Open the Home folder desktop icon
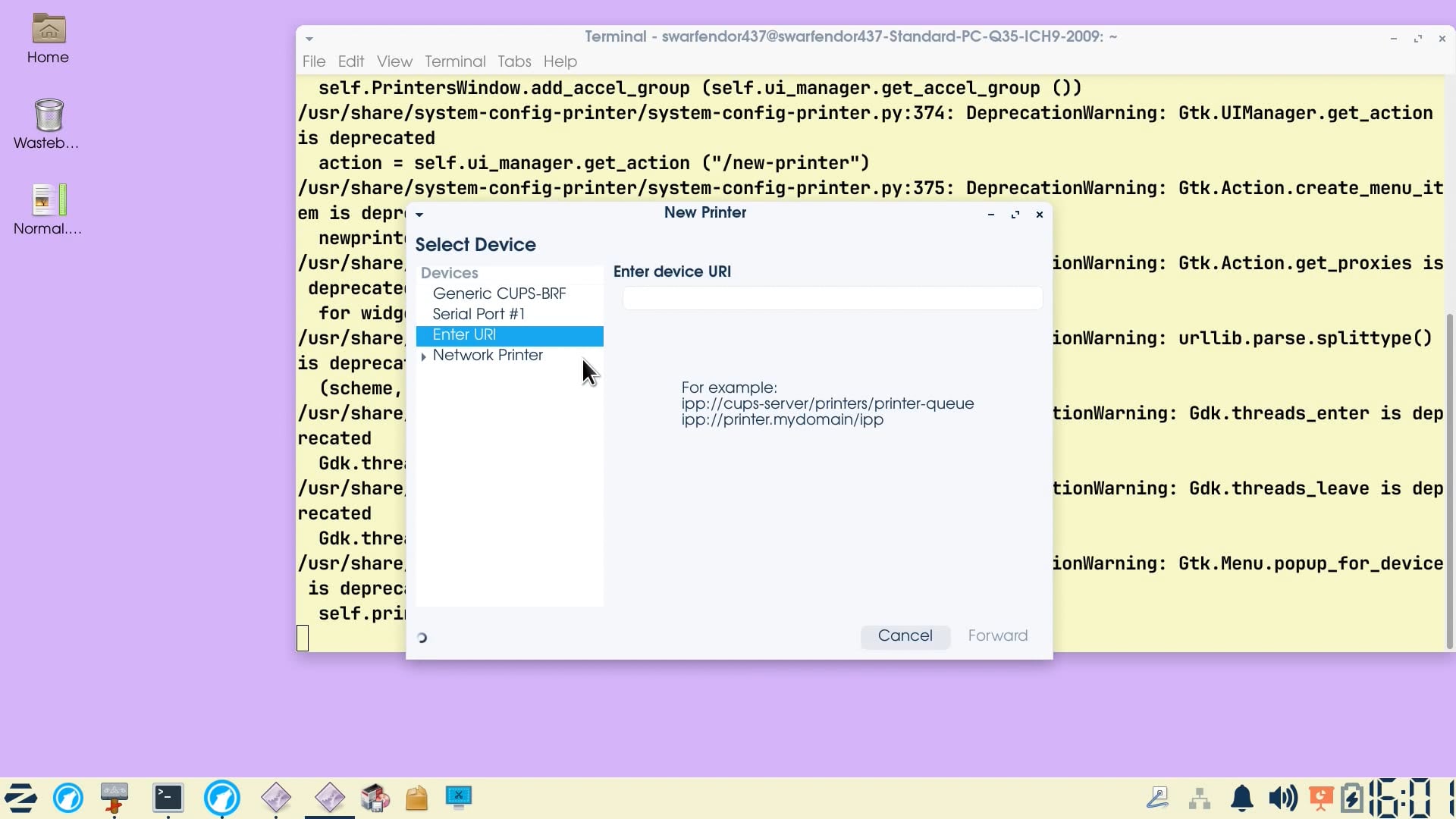This screenshot has height=819, width=1456. (47, 39)
